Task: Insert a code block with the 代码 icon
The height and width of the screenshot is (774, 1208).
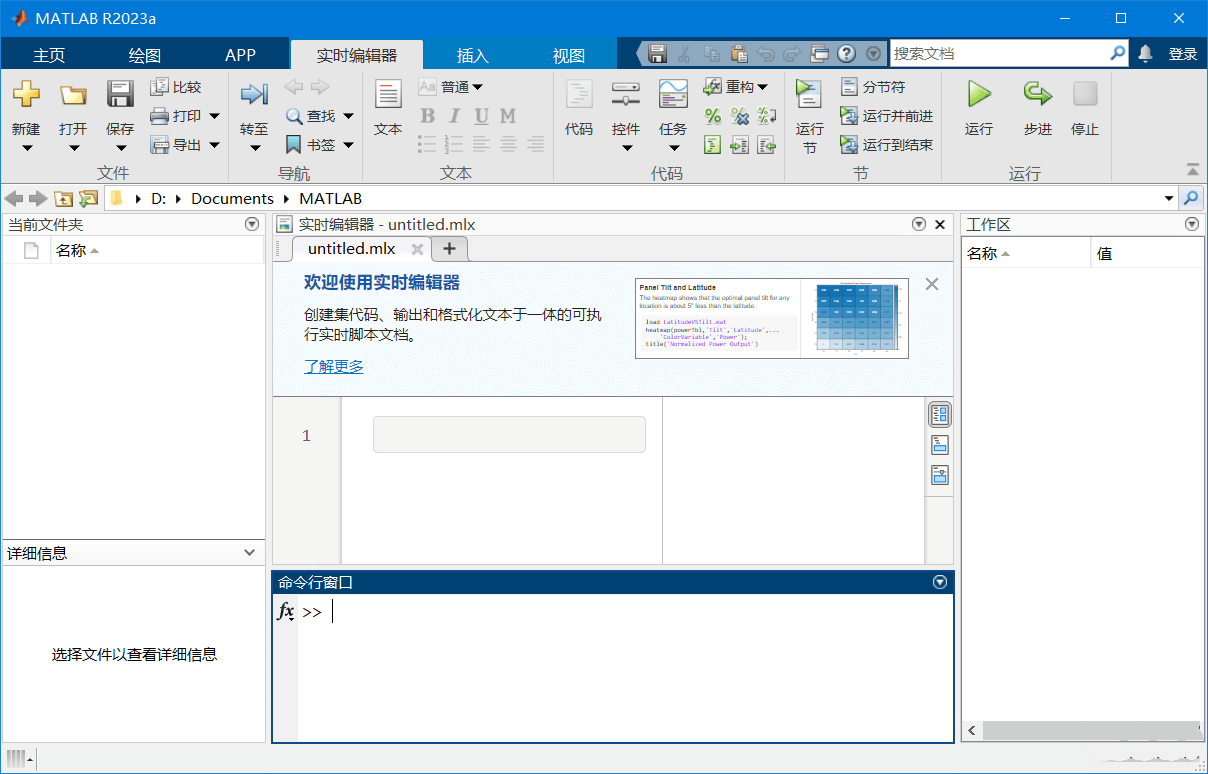Action: point(579,112)
